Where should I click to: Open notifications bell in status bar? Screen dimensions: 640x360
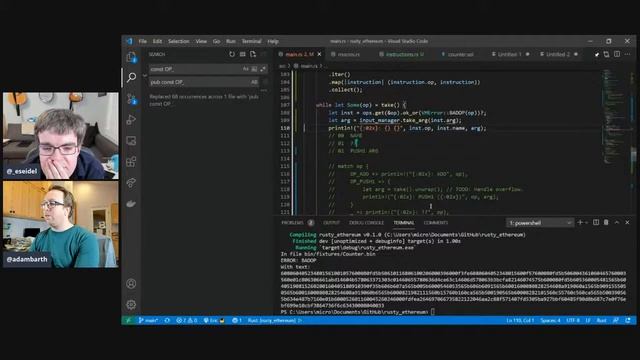click(628, 320)
